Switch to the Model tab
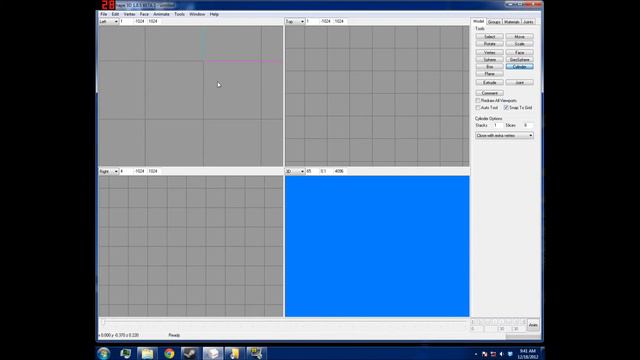640x360 pixels. pyautogui.click(x=478, y=21)
